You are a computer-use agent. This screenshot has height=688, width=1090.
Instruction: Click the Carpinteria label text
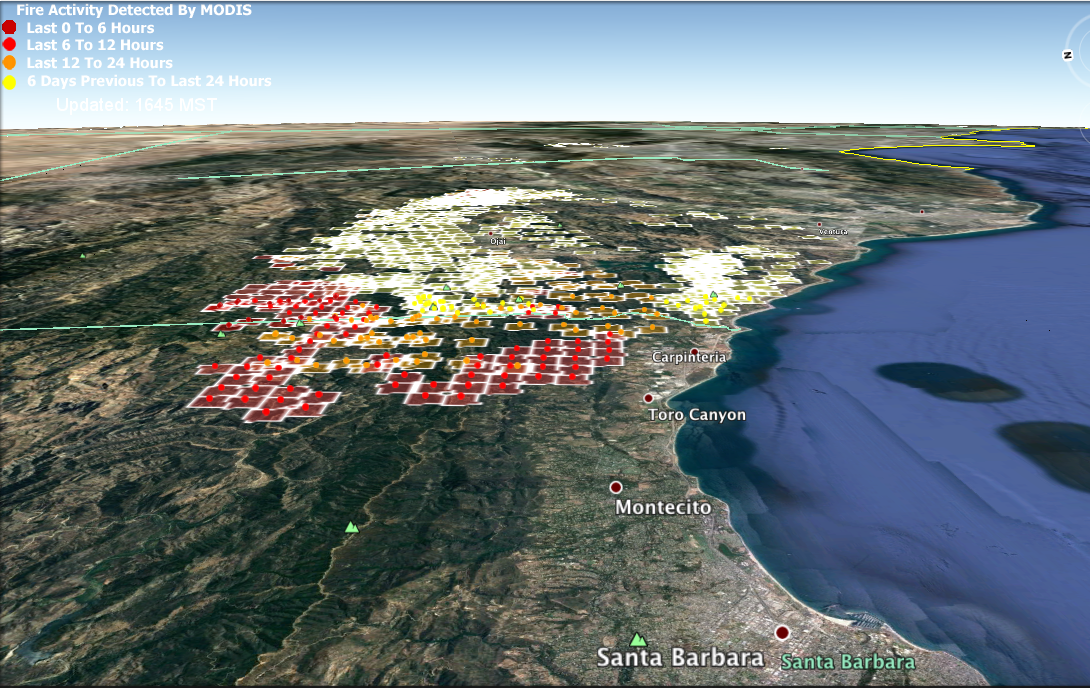[x=689, y=358]
